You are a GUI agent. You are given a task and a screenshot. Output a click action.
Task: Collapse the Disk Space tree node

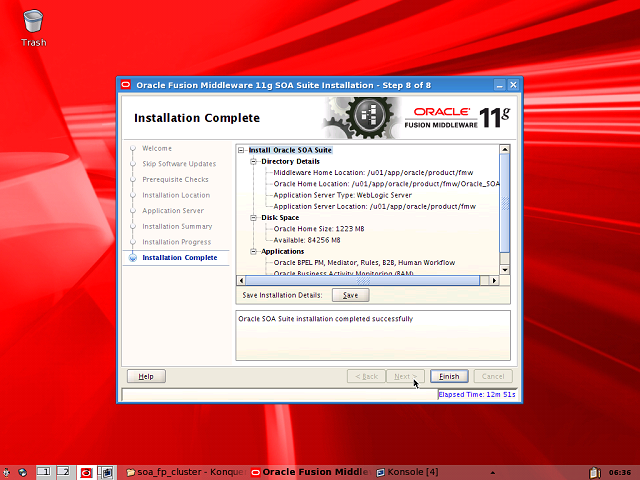(x=253, y=218)
